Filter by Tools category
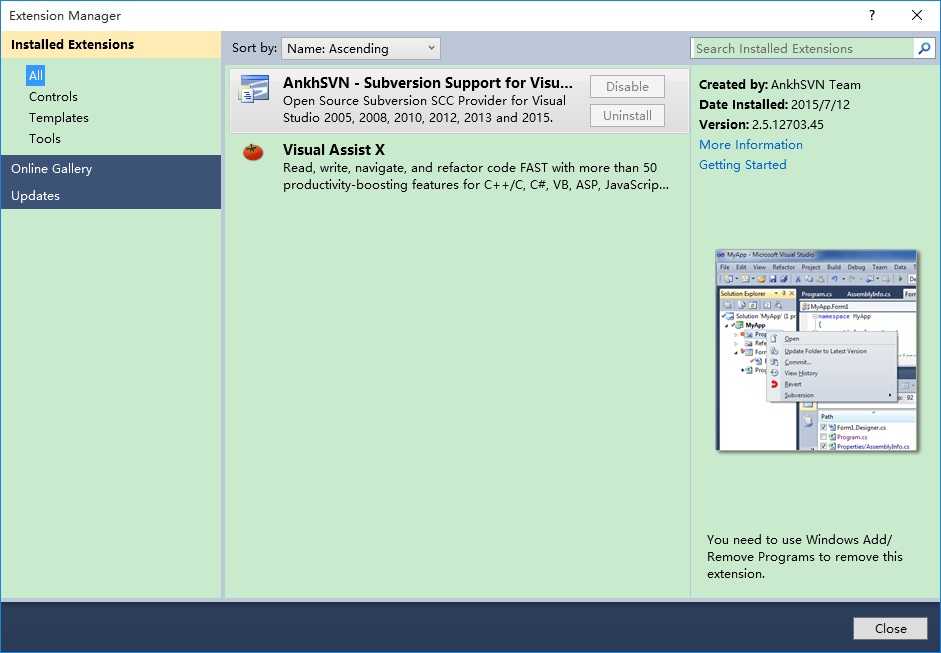 [44, 139]
